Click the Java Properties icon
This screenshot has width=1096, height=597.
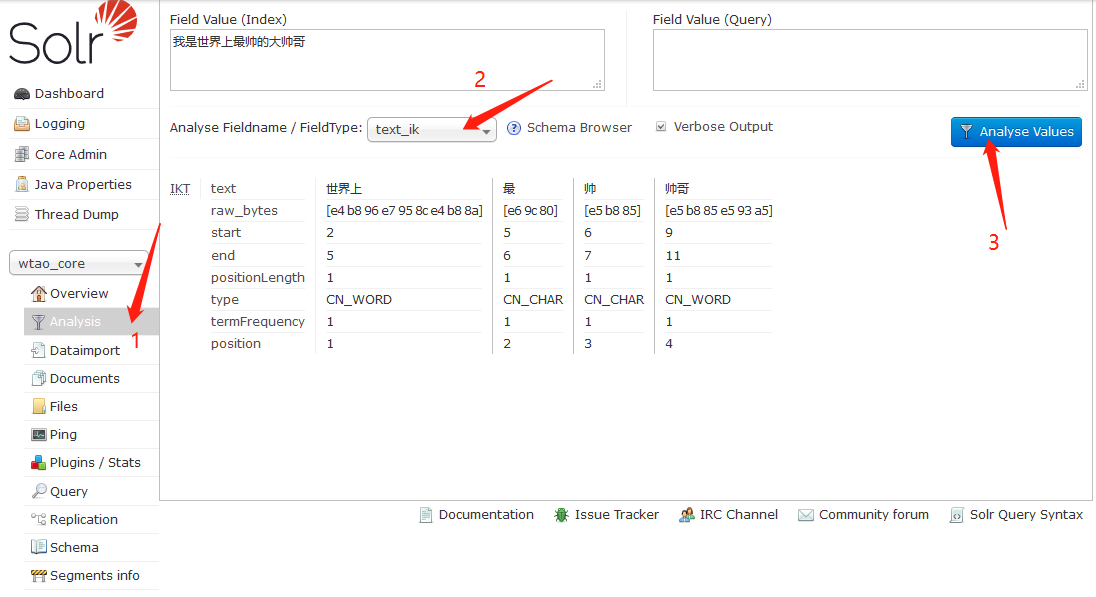coord(22,185)
